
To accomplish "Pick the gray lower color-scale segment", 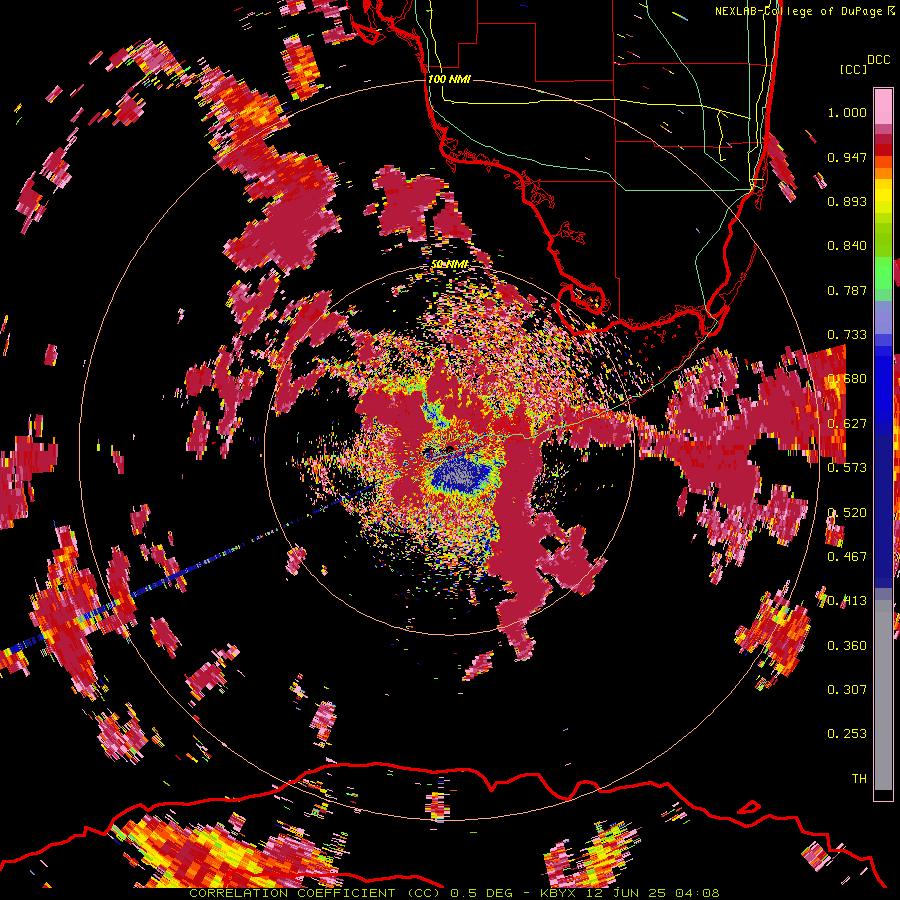I will 883,697.
